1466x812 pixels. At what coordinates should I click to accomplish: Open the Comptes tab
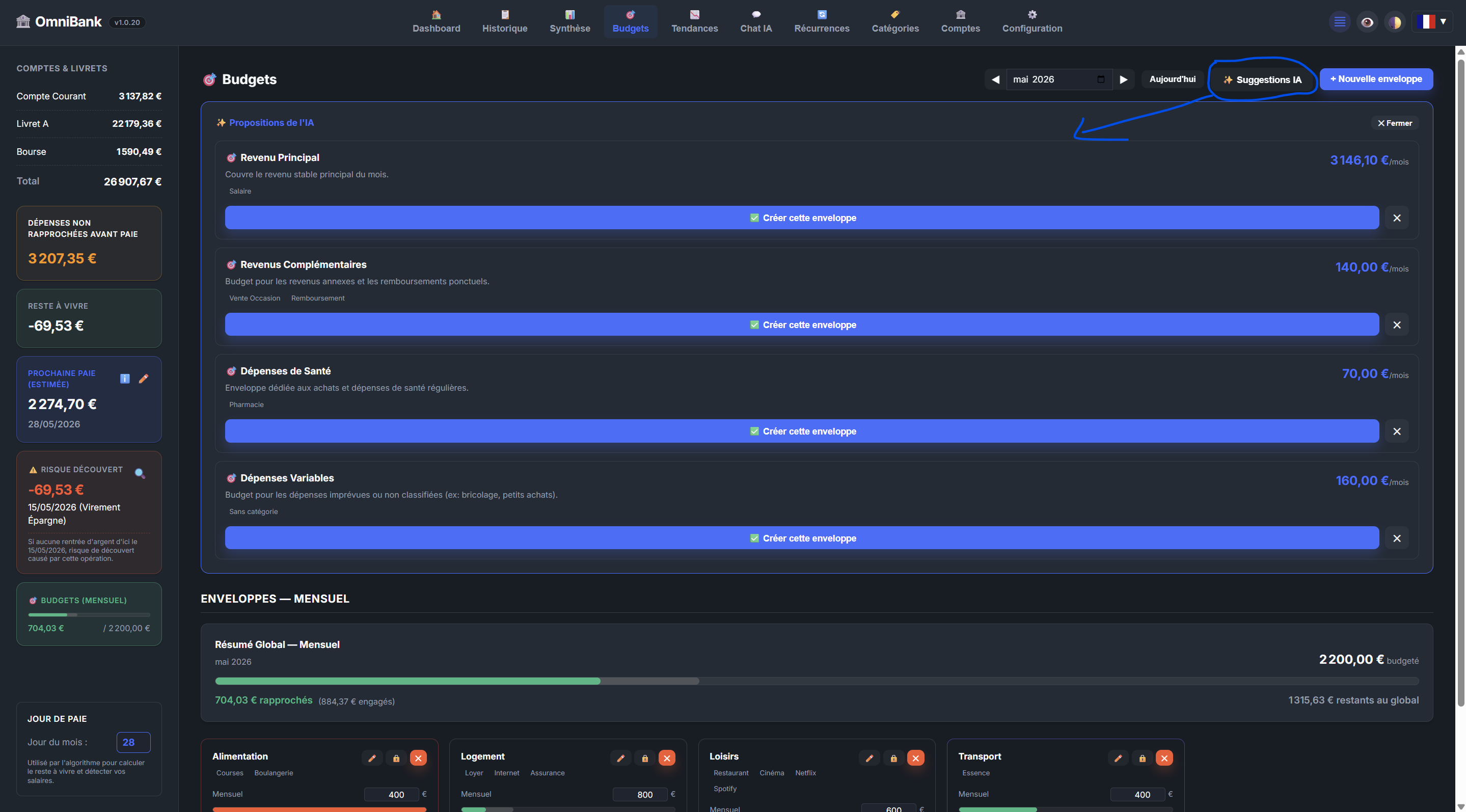pyautogui.click(x=960, y=21)
